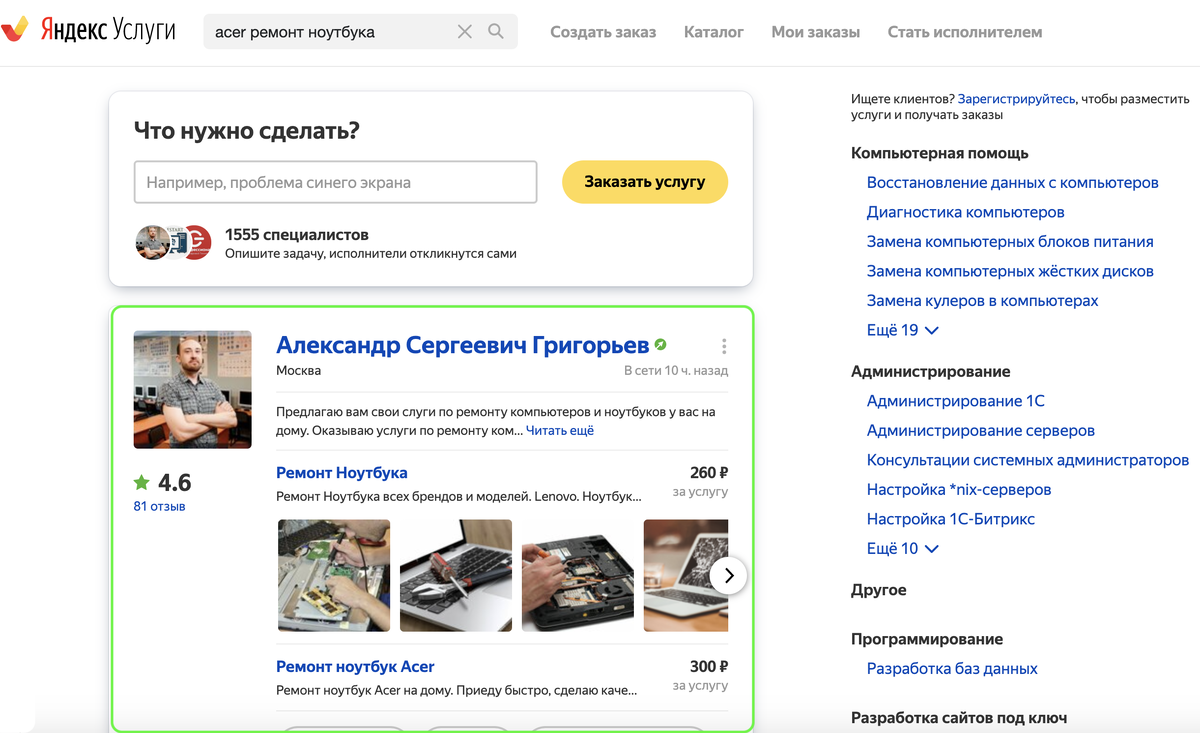Click the green verified badge beside Григорьев
1200x733 pixels.
pyautogui.click(x=660, y=345)
